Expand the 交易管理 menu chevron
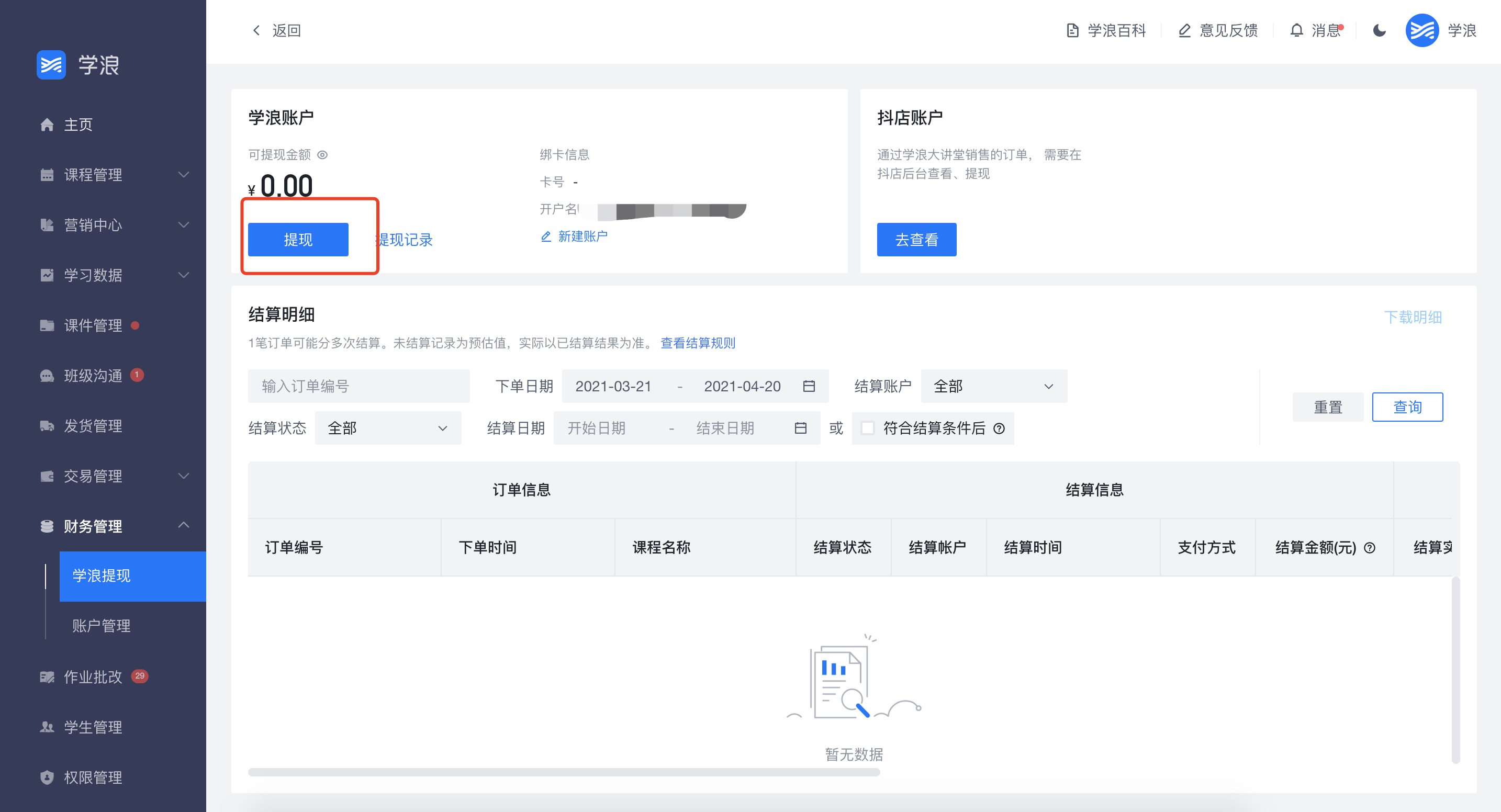 coord(184,476)
